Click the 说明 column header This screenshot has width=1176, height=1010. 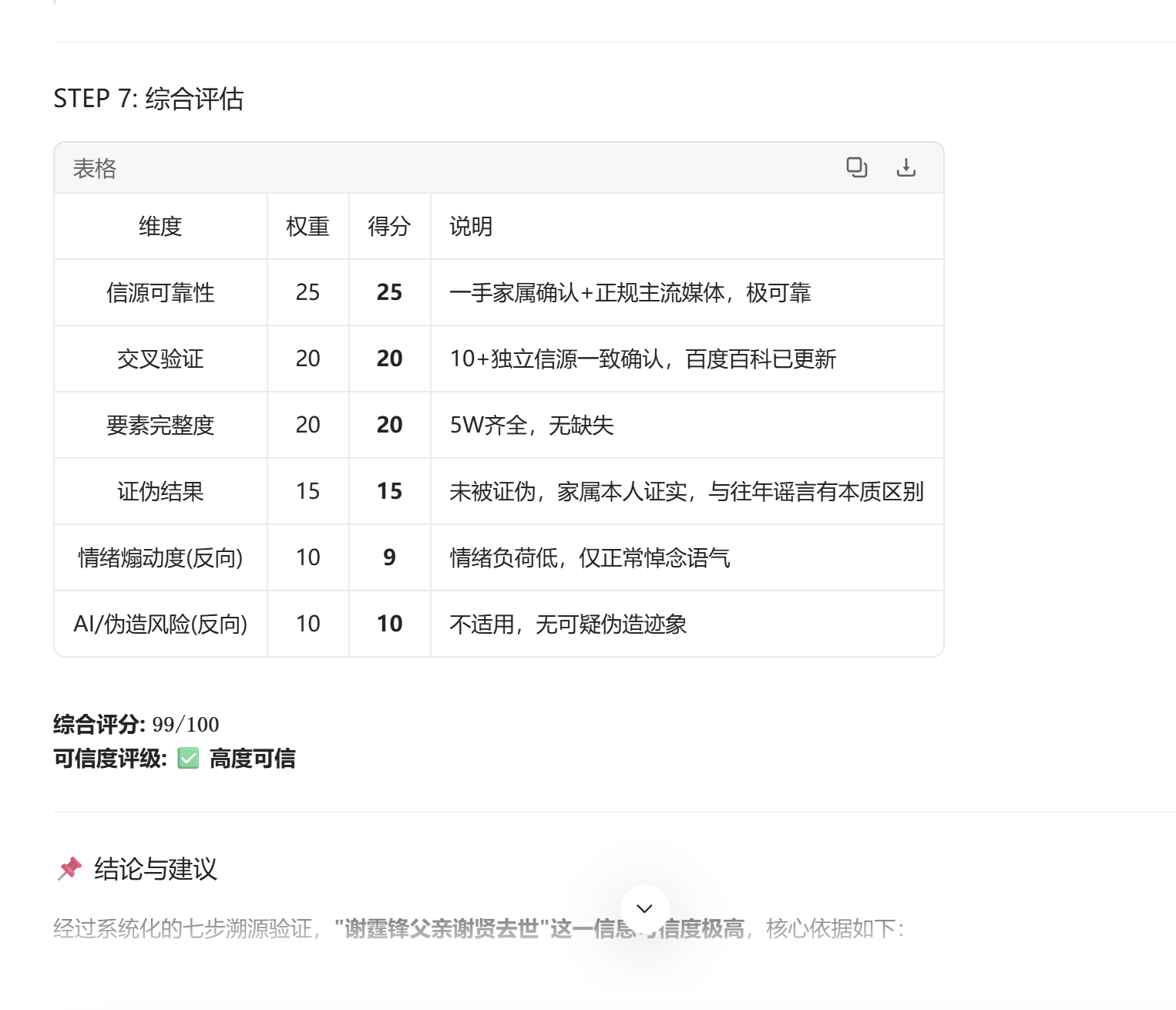(471, 227)
